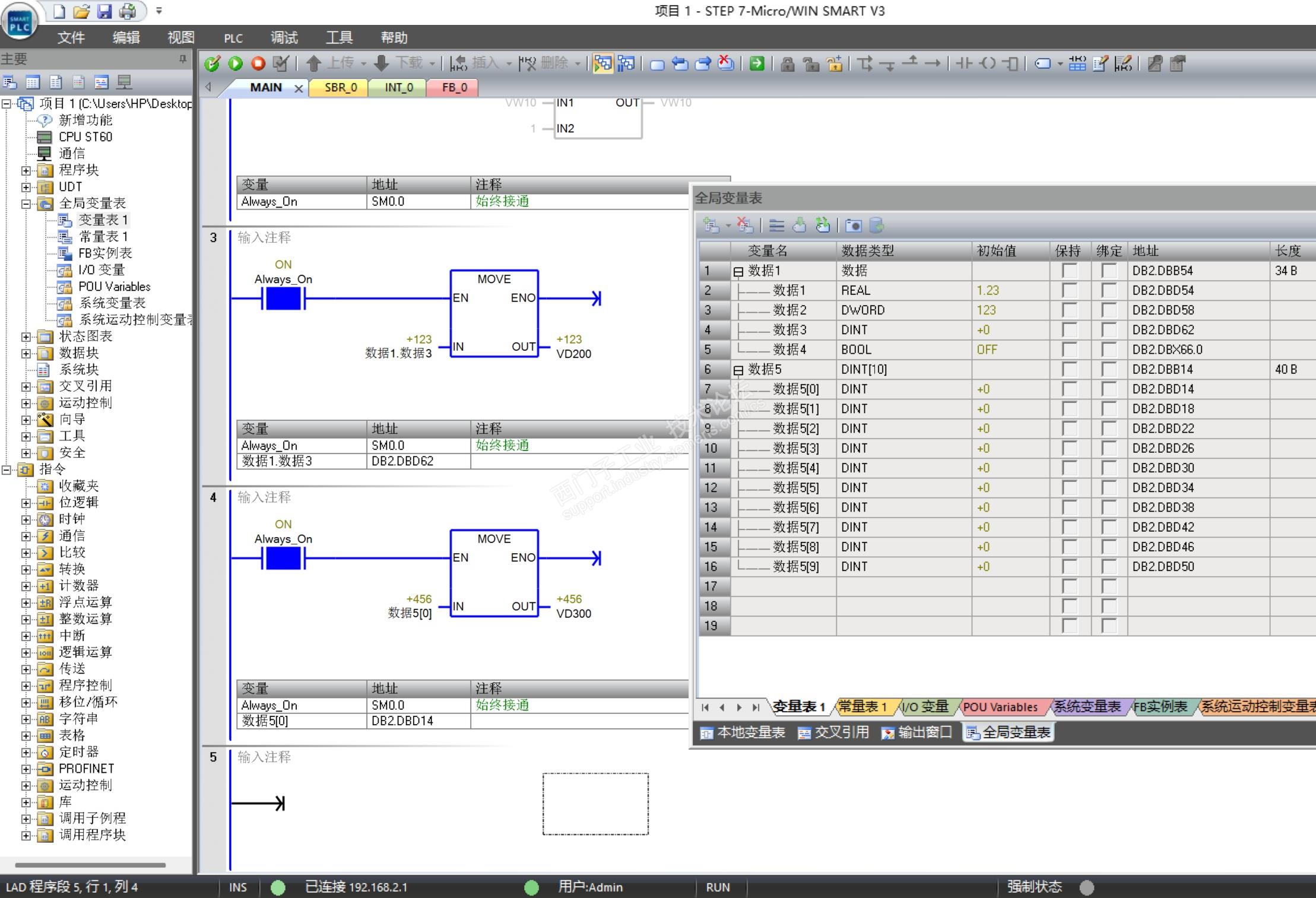
Task: Click the insert coil icon in toolbar
Action: coord(988,64)
